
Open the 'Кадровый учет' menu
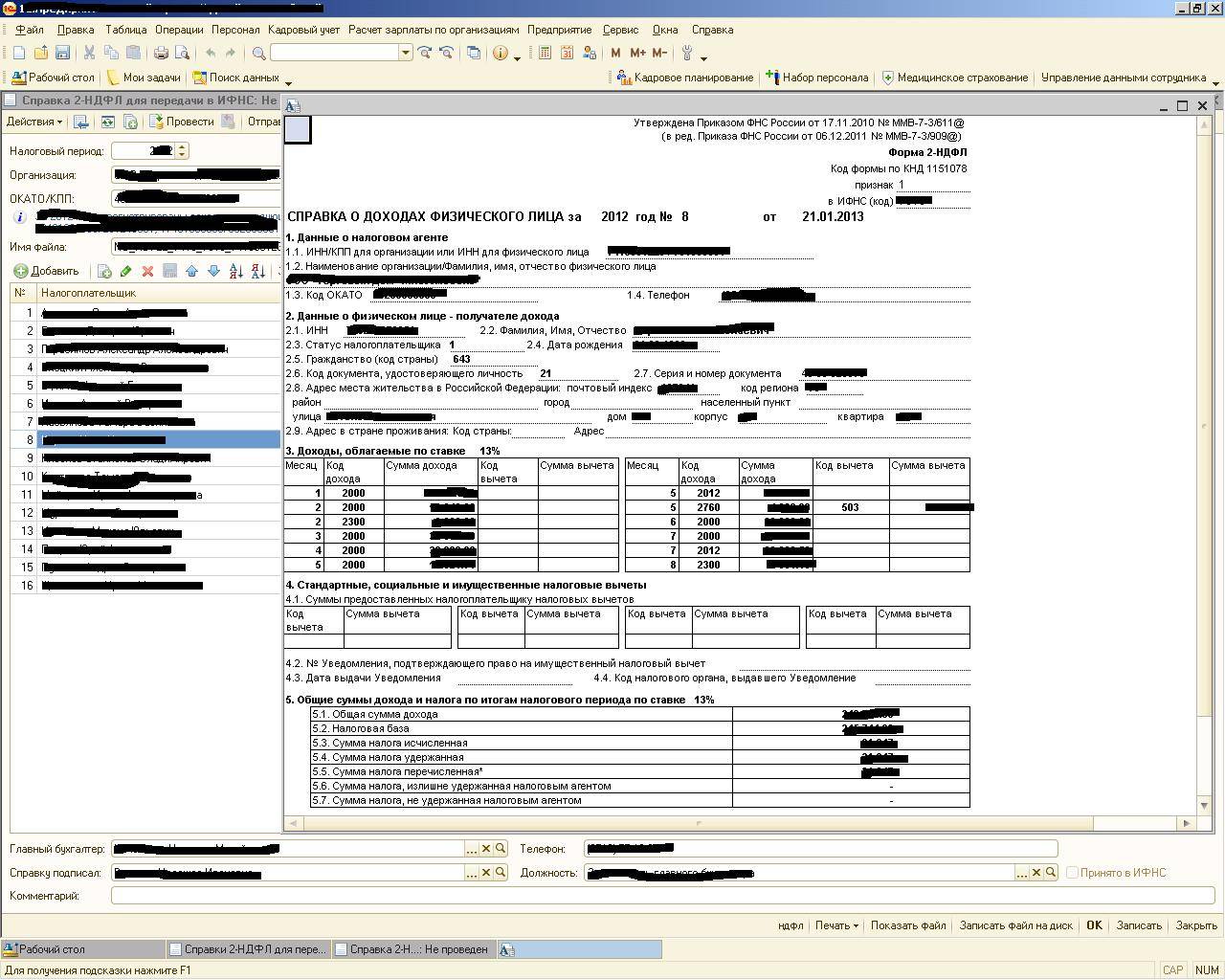tap(303, 30)
